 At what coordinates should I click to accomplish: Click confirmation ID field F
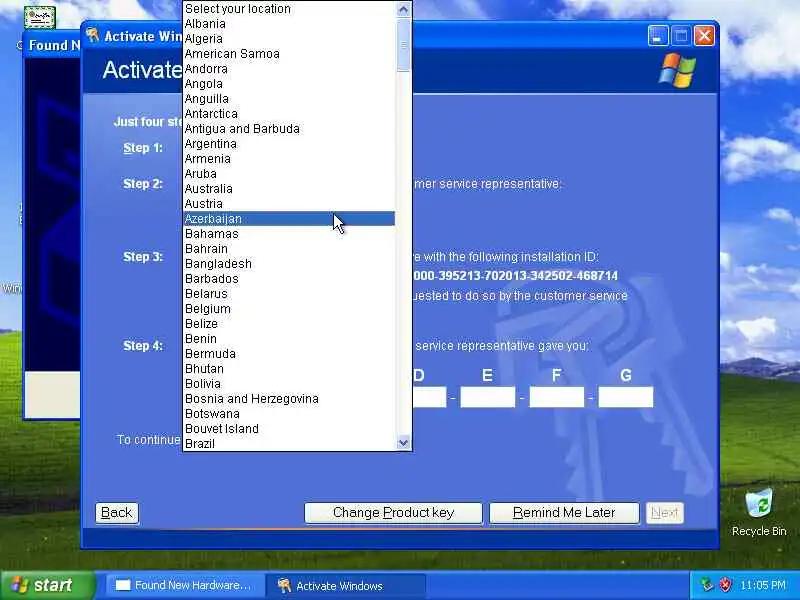click(557, 397)
